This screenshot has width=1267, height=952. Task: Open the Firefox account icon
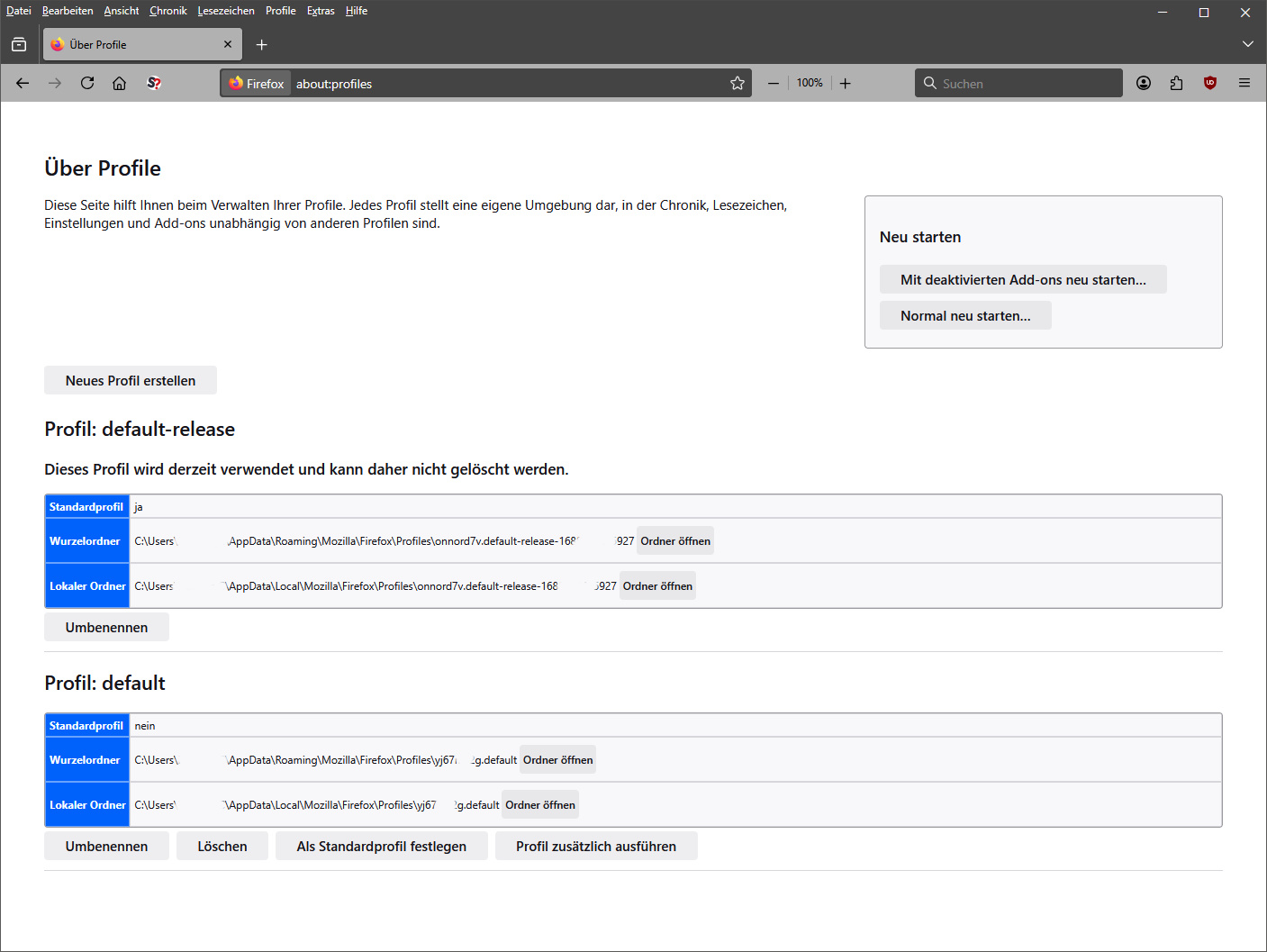pos(1144,83)
